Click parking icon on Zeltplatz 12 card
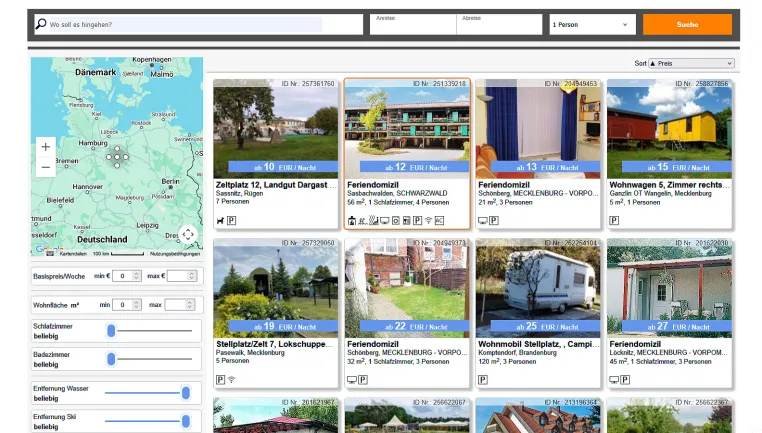 [x=231, y=221]
